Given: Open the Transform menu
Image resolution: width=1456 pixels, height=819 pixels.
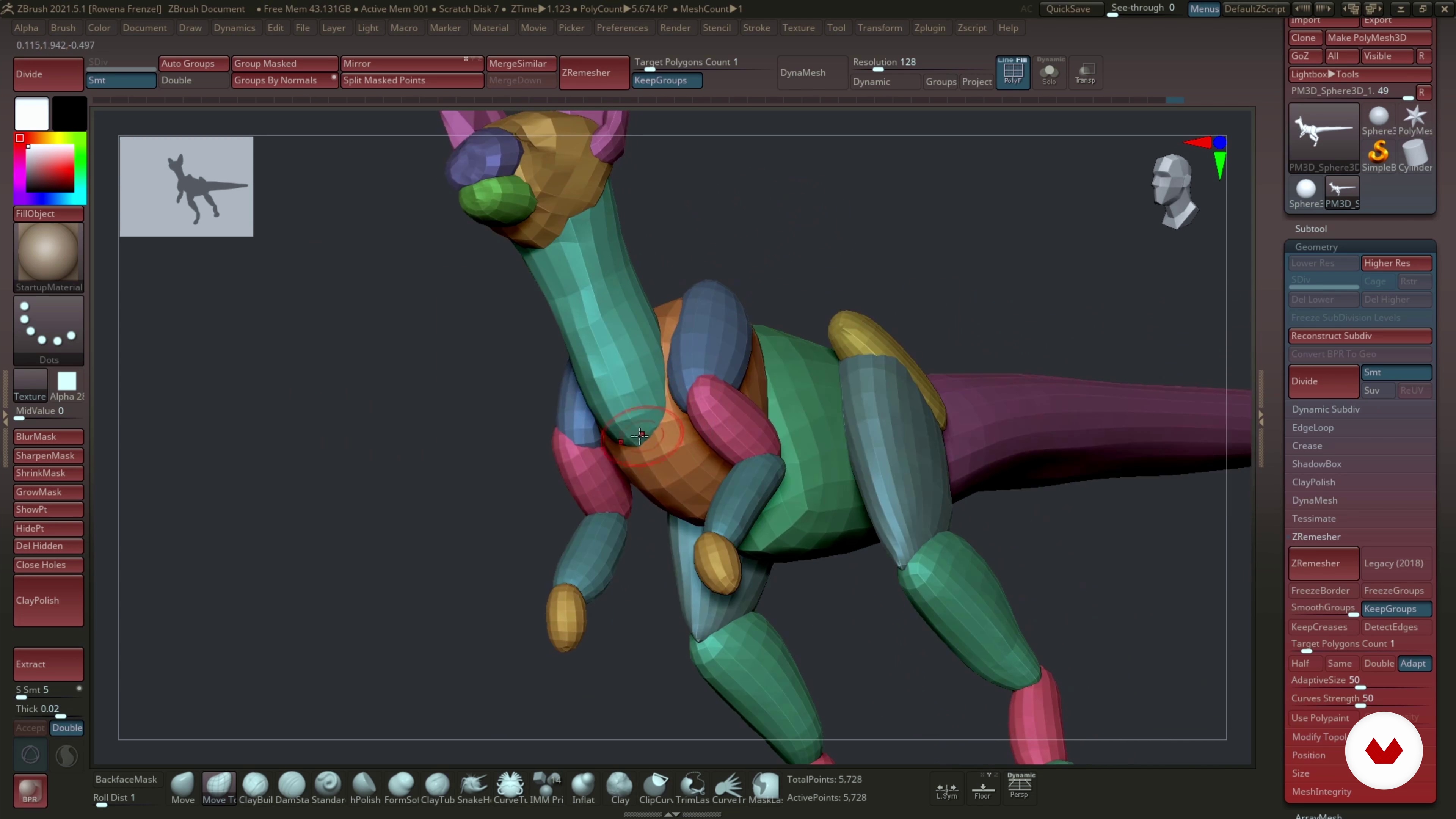Looking at the screenshot, I should pyautogui.click(x=880, y=28).
